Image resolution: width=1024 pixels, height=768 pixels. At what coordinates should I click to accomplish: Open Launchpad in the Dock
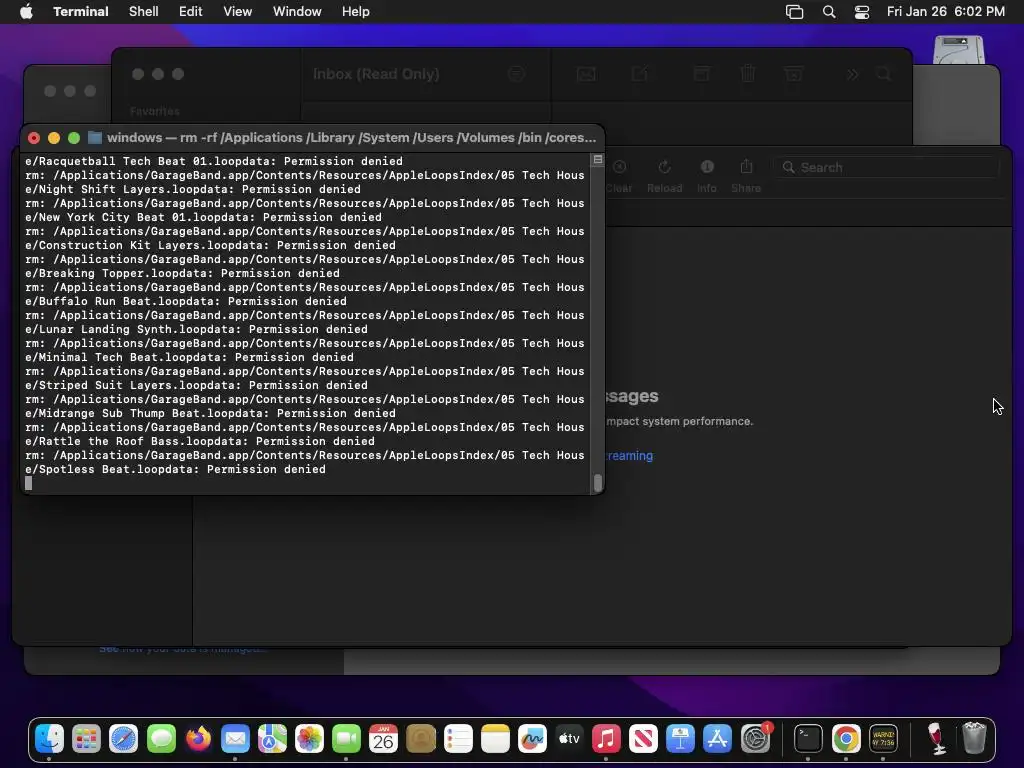86,739
